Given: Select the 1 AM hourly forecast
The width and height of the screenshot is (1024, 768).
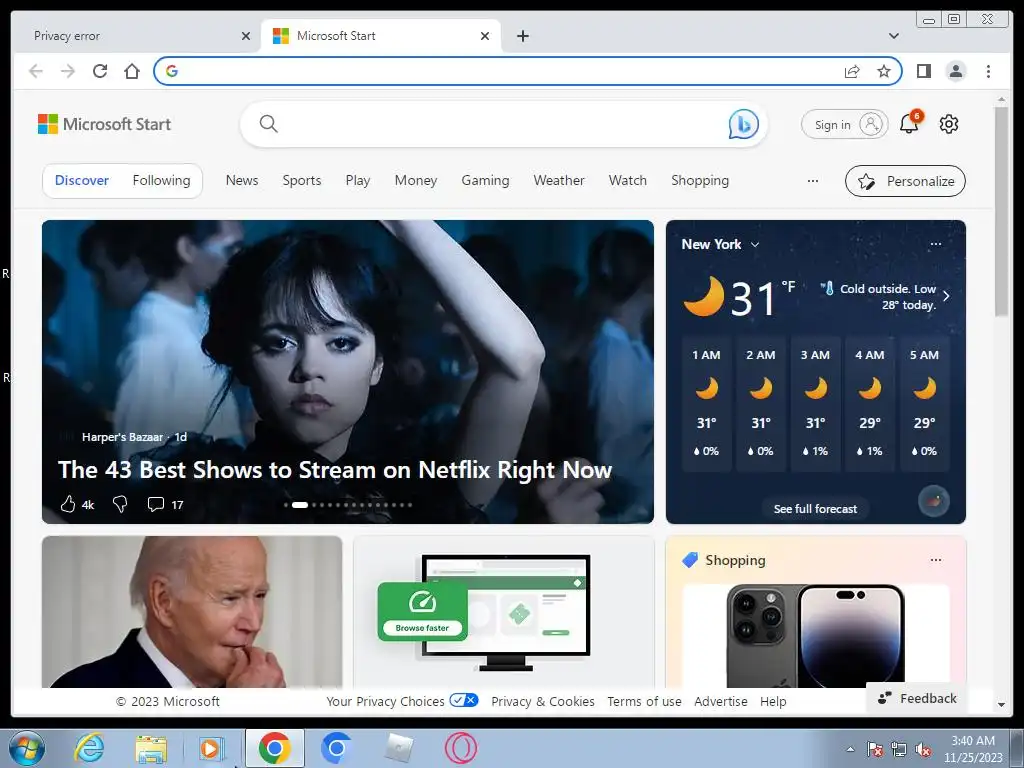Looking at the screenshot, I should [x=706, y=403].
